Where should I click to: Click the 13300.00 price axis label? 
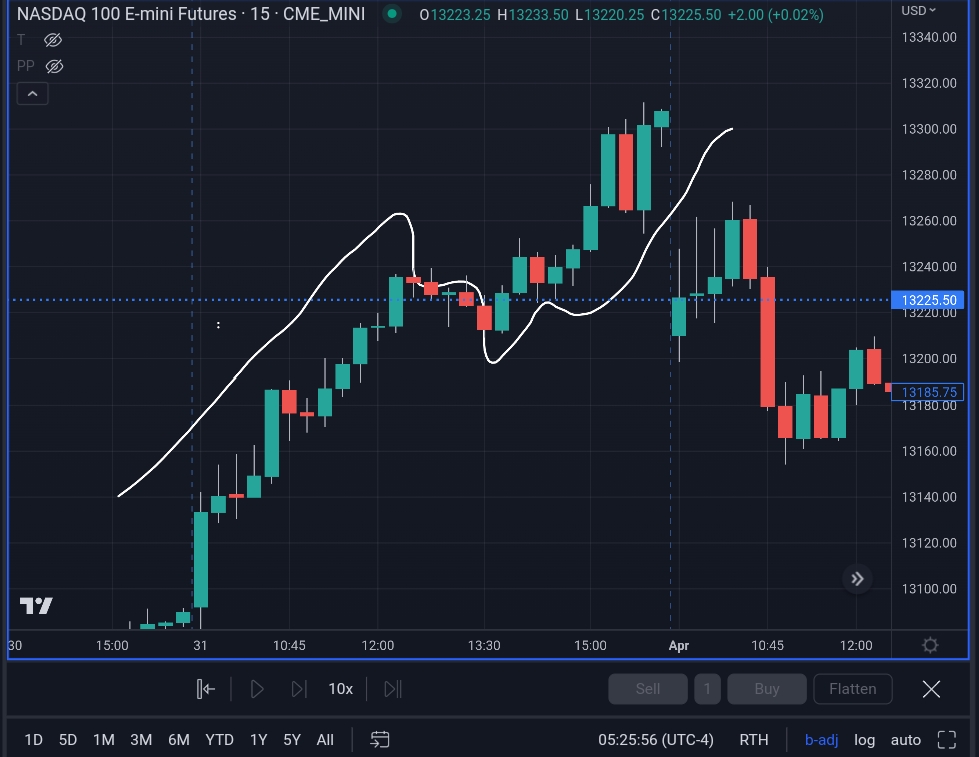coord(928,129)
